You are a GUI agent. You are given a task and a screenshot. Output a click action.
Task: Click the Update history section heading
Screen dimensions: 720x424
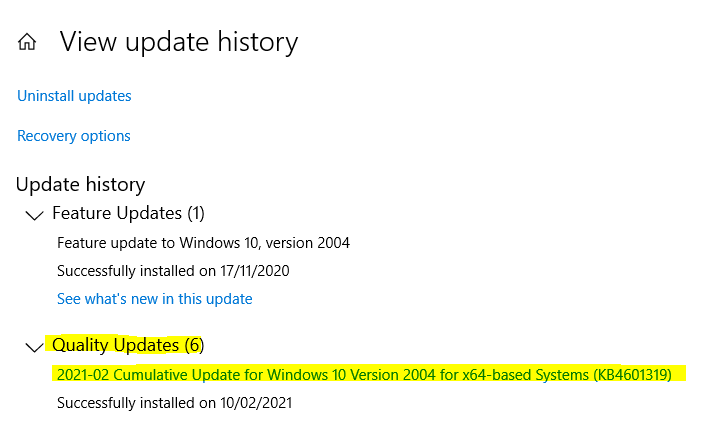80,185
